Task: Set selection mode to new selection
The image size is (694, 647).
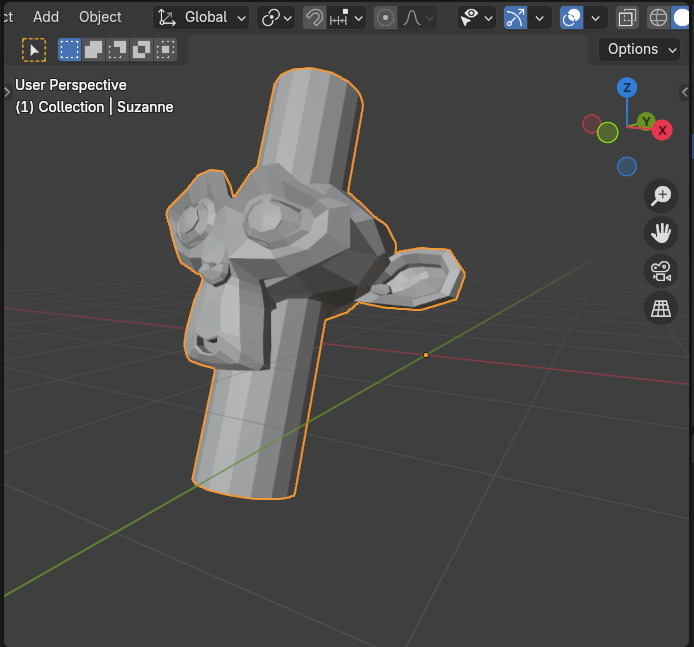Action: pos(69,49)
